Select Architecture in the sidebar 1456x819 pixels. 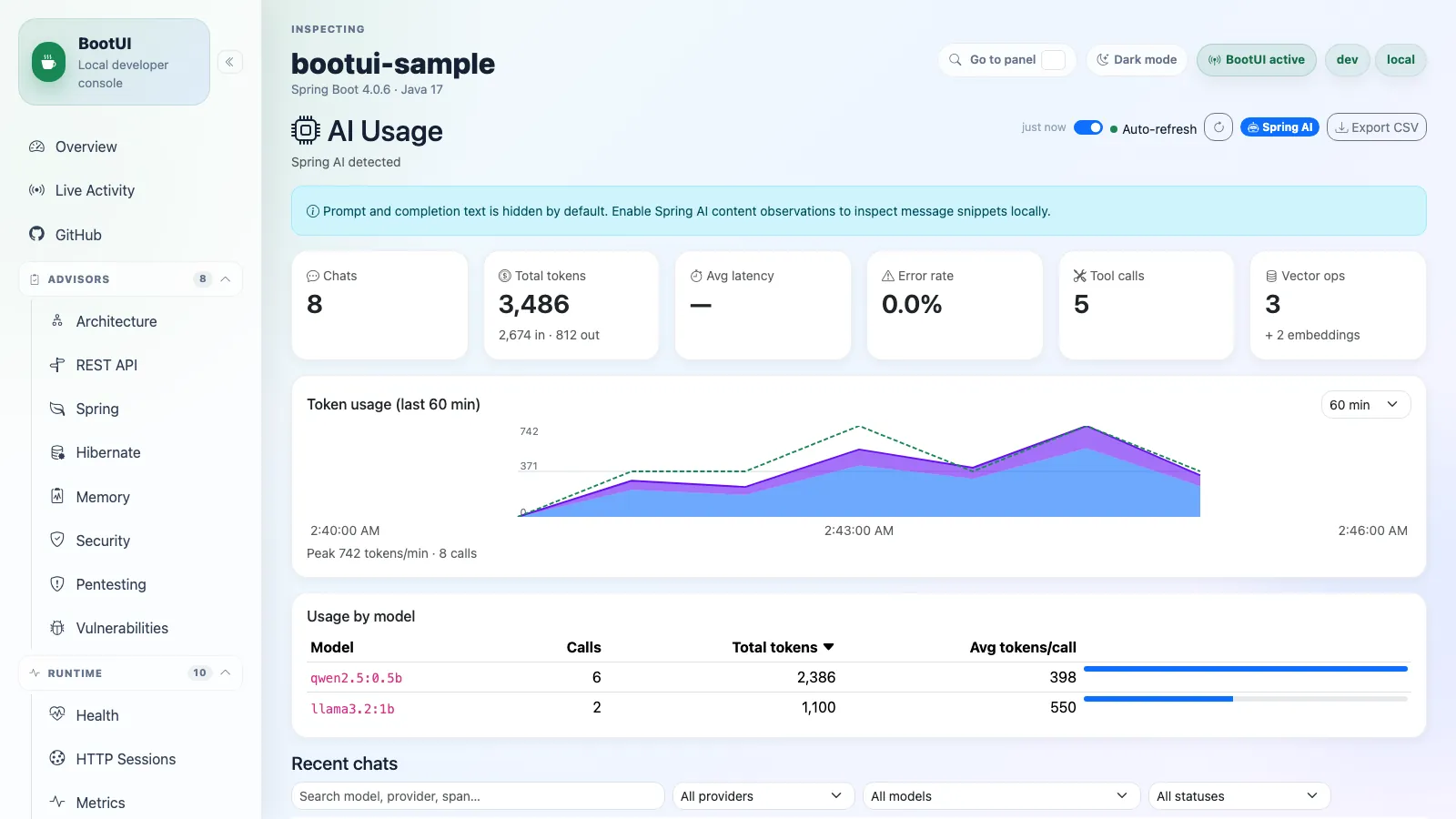click(141, 321)
